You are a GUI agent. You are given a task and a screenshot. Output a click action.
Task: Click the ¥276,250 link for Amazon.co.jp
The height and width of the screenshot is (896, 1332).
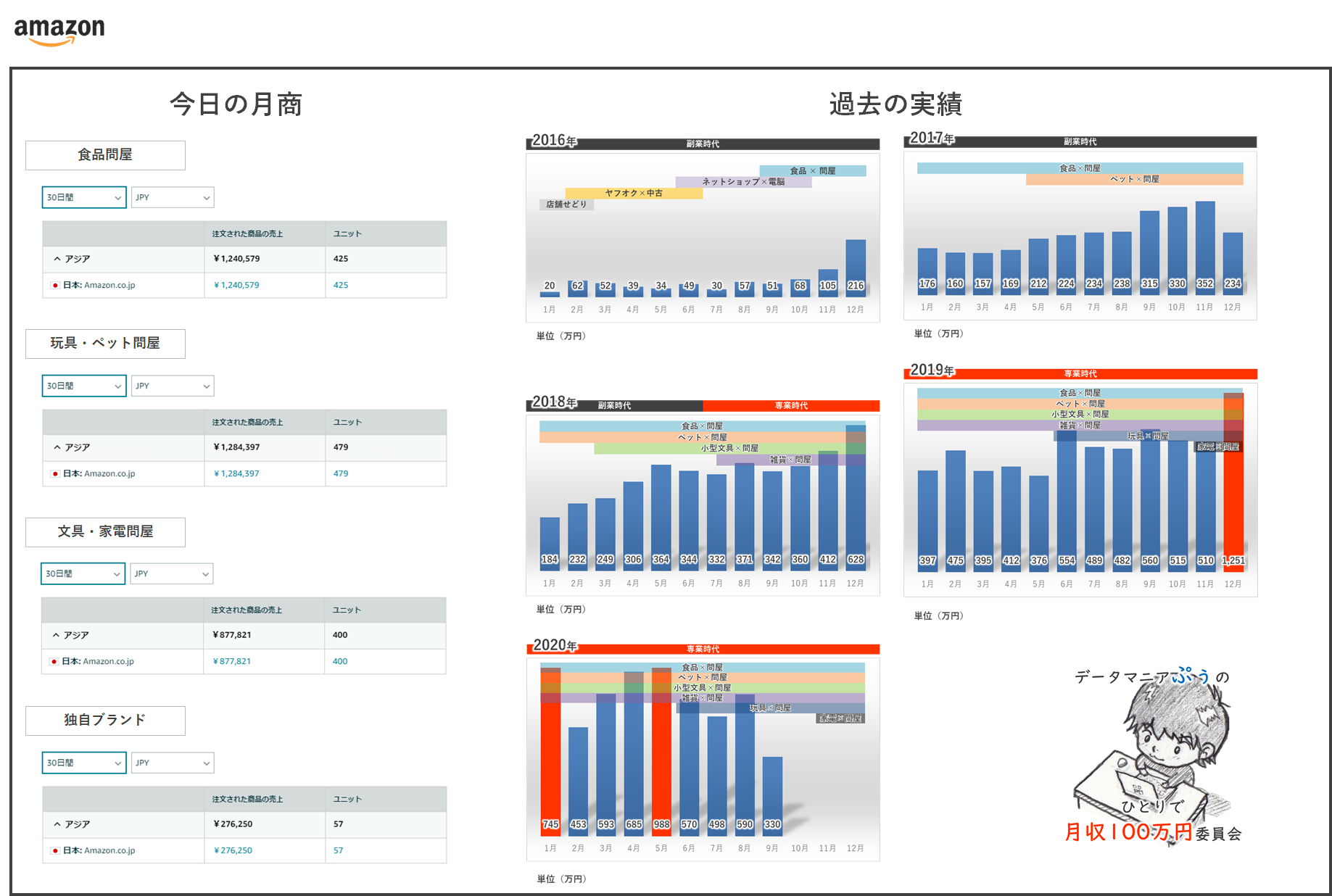pyautogui.click(x=233, y=850)
